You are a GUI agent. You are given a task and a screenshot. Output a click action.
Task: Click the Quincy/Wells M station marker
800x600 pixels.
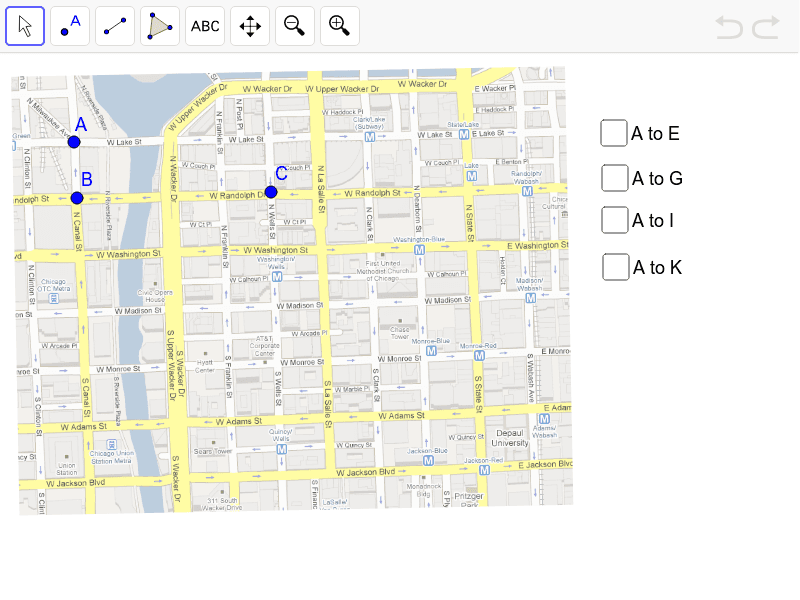pyautogui.click(x=282, y=449)
